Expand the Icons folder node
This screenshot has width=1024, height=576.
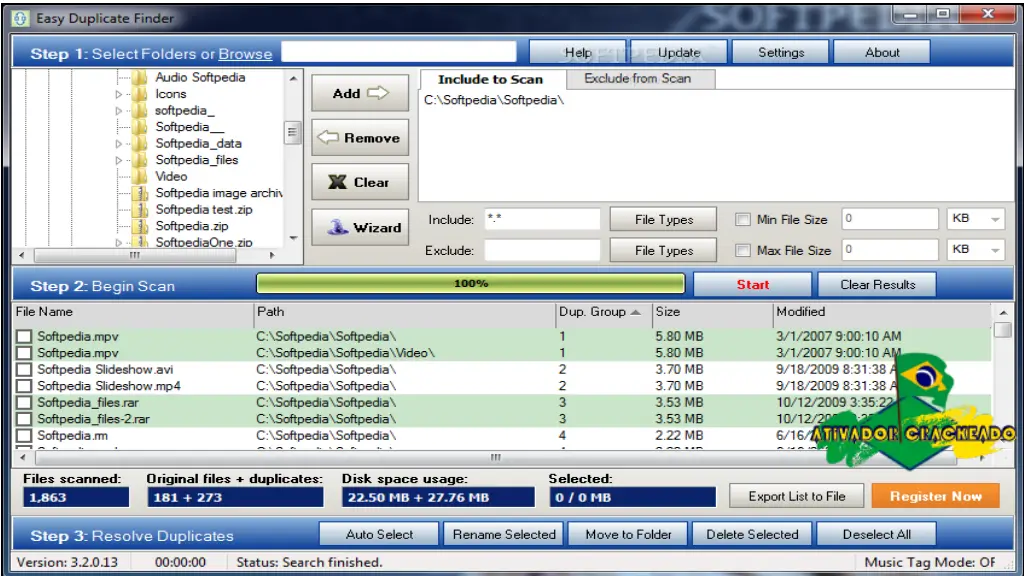tap(118, 94)
